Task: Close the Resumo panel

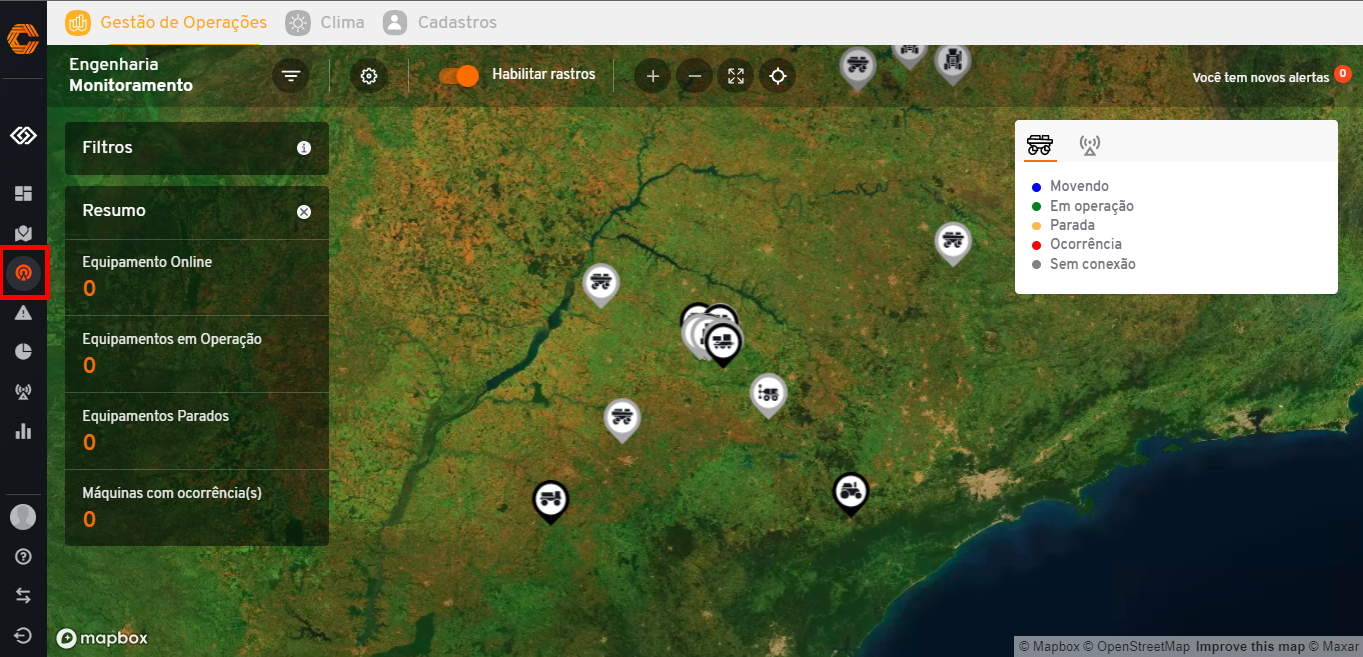Action: (x=304, y=212)
